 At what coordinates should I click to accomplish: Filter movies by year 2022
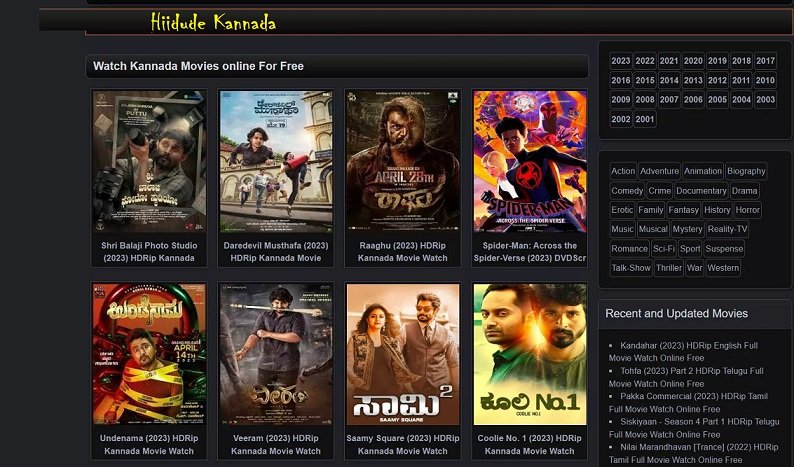click(x=645, y=61)
